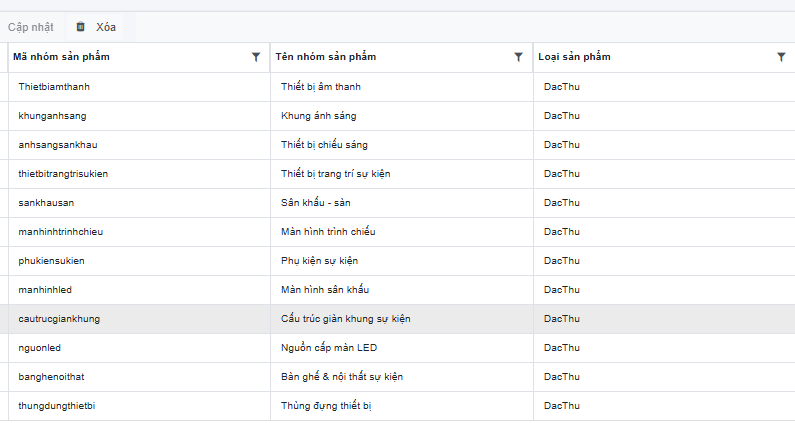Click the Xóa delete button
Viewport: 795px width, 423px height.
[106, 27]
